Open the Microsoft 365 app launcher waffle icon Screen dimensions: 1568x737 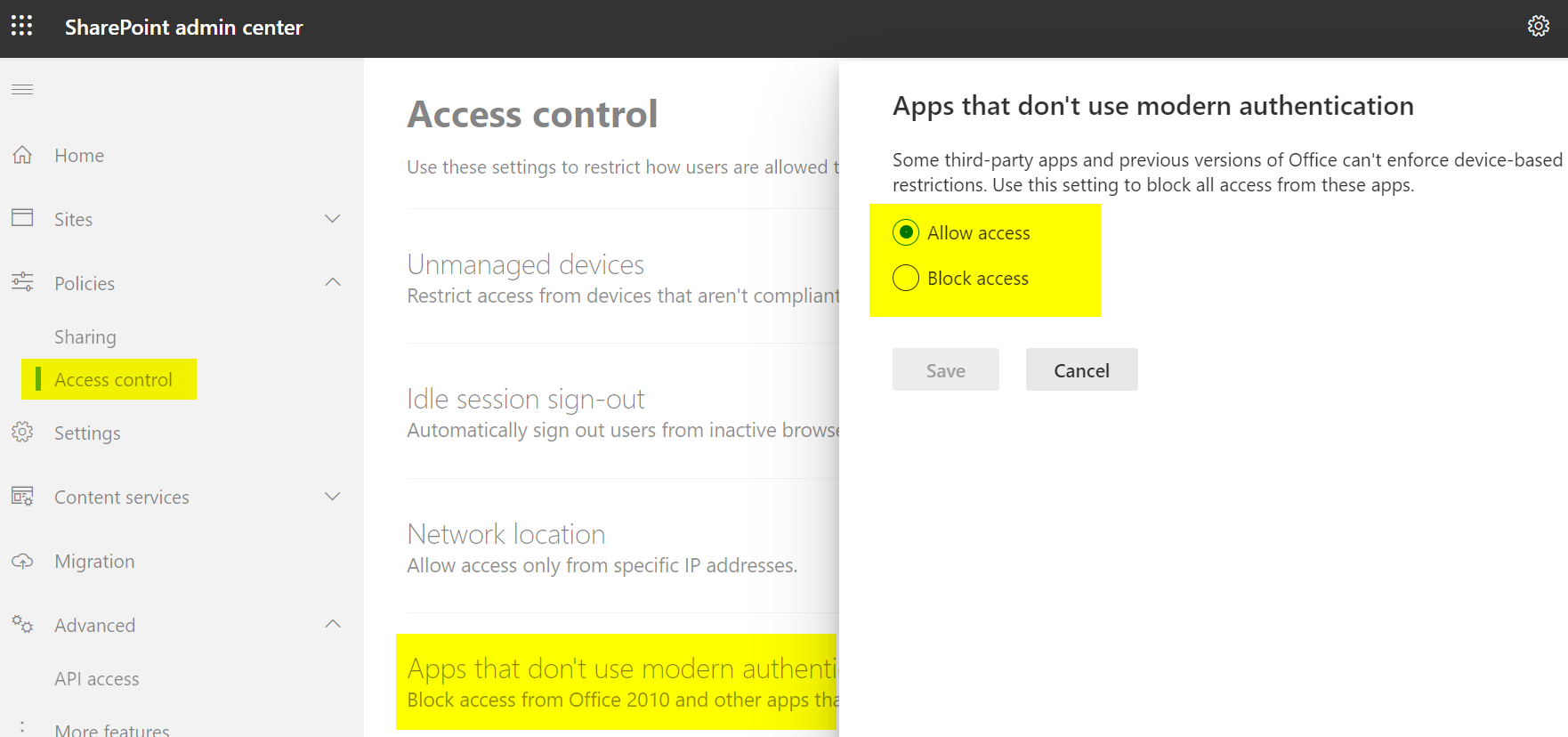[x=21, y=26]
